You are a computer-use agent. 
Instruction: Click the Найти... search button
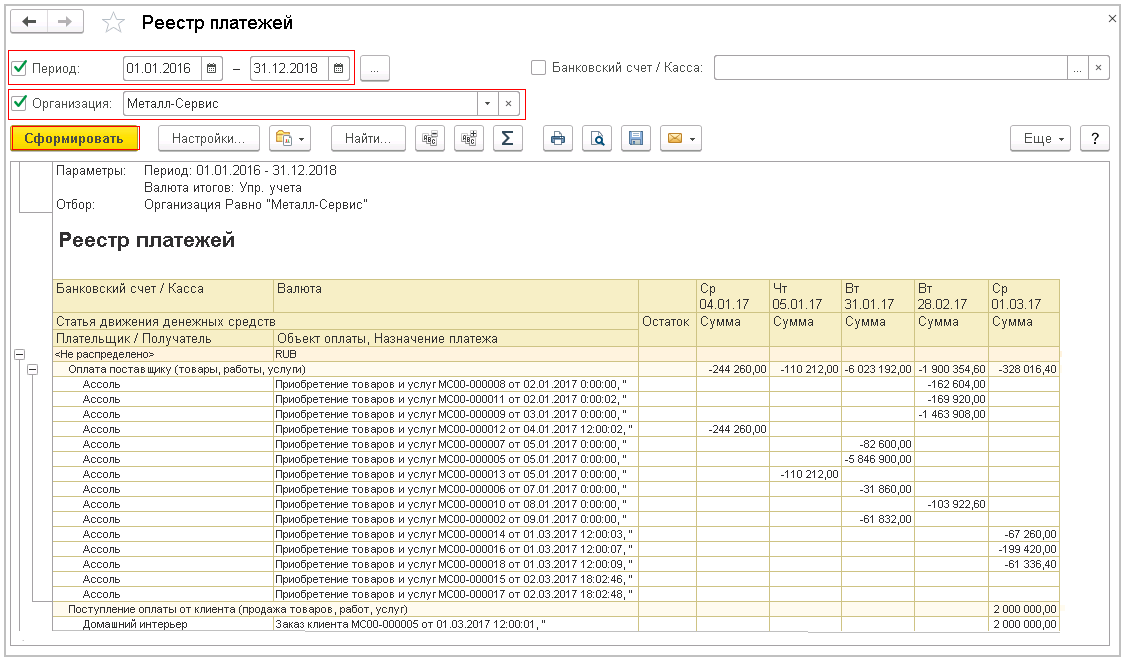(x=368, y=138)
